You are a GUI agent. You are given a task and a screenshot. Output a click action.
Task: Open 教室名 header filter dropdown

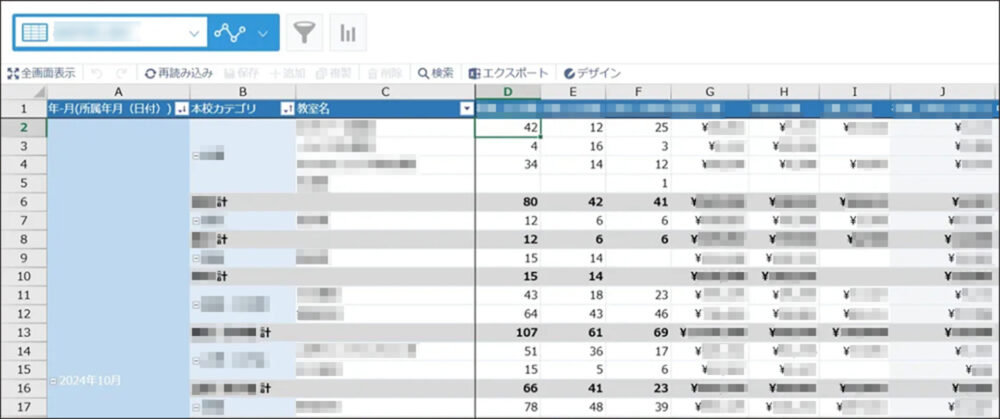tap(467, 109)
